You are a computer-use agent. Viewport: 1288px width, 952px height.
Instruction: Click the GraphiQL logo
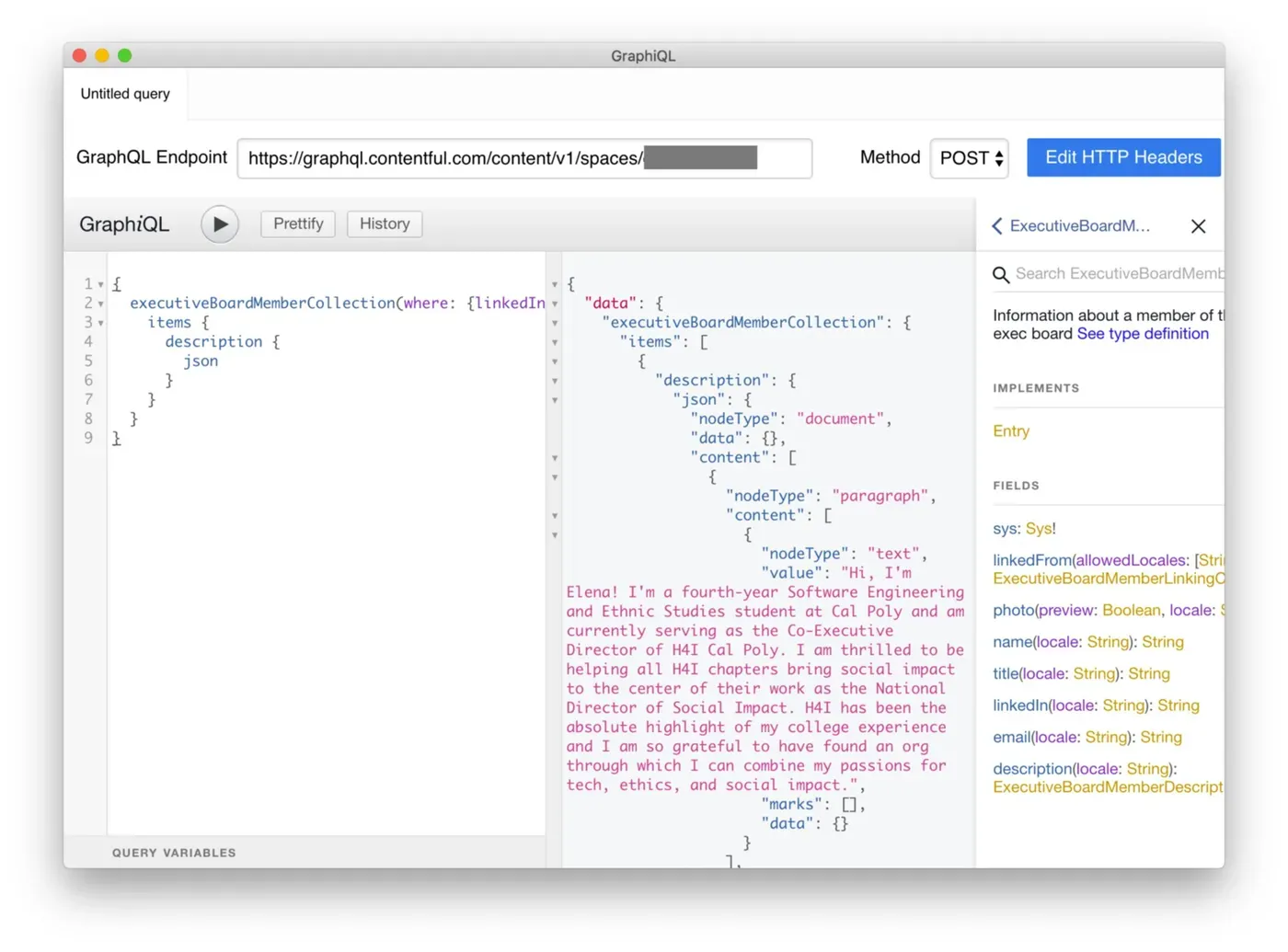[123, 224]
